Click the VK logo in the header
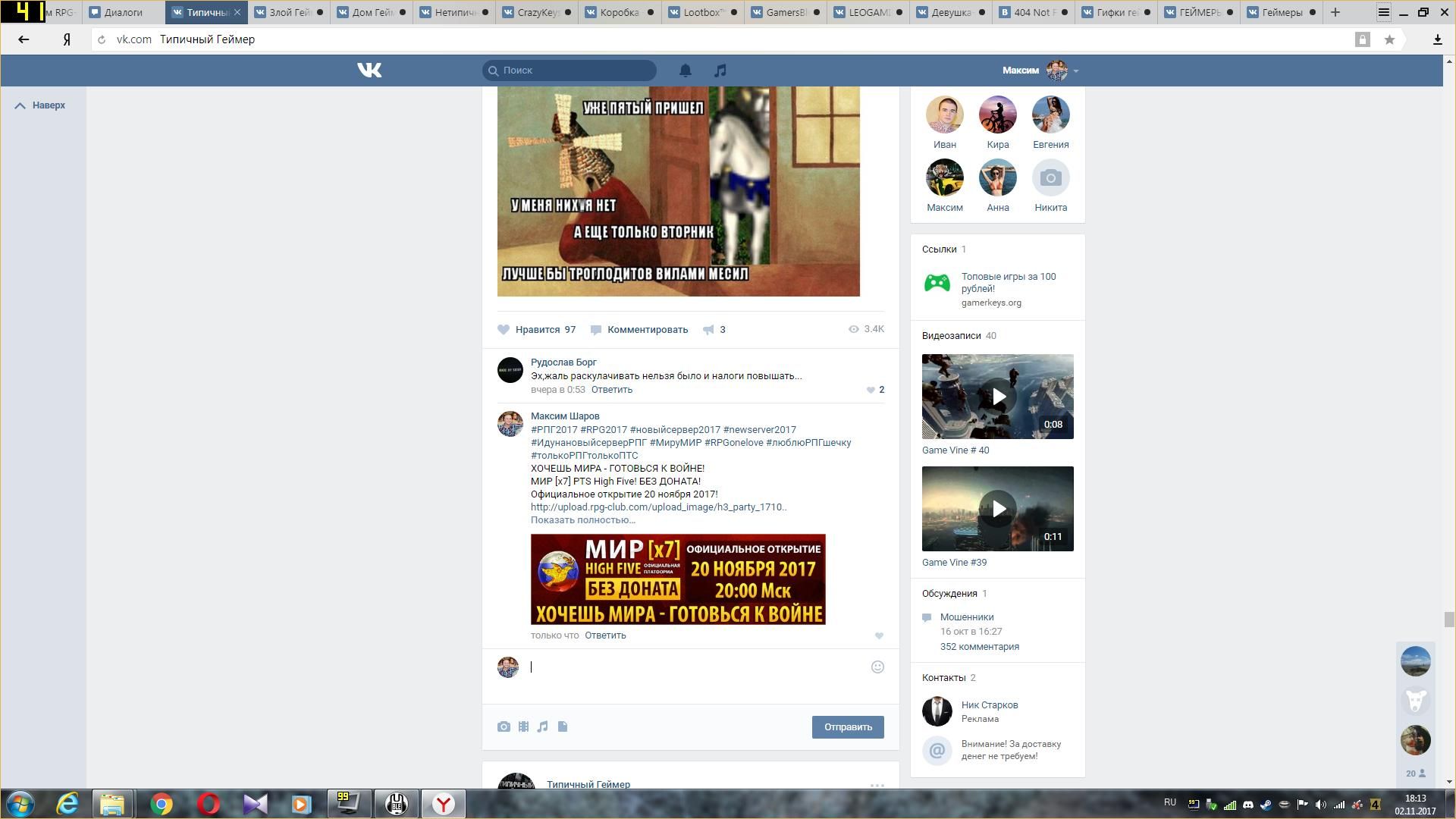The width and height of the screenshot is (1456, 819). pos(369,71)
